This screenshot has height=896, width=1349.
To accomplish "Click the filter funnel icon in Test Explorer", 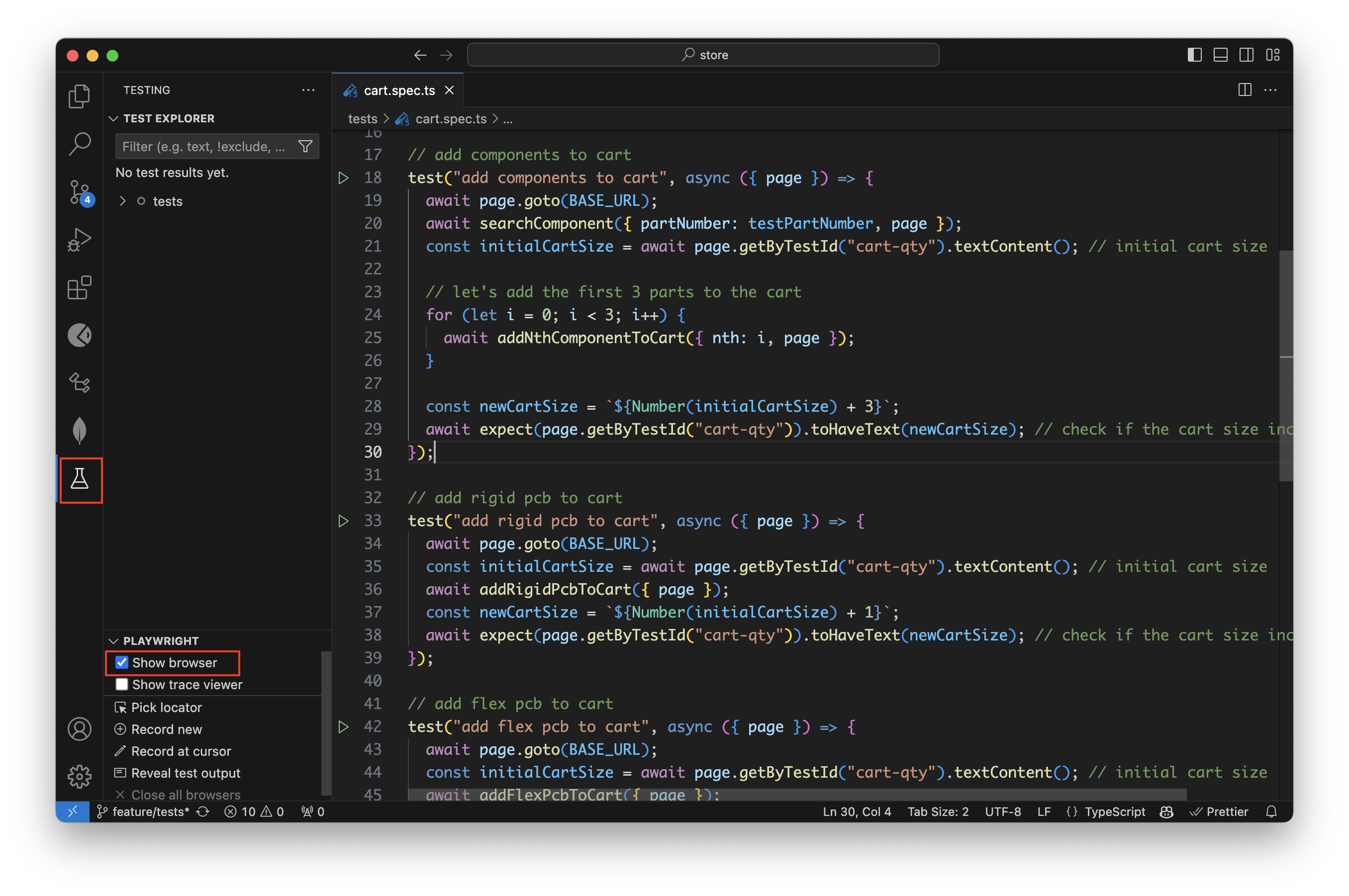I will (305, 146).
